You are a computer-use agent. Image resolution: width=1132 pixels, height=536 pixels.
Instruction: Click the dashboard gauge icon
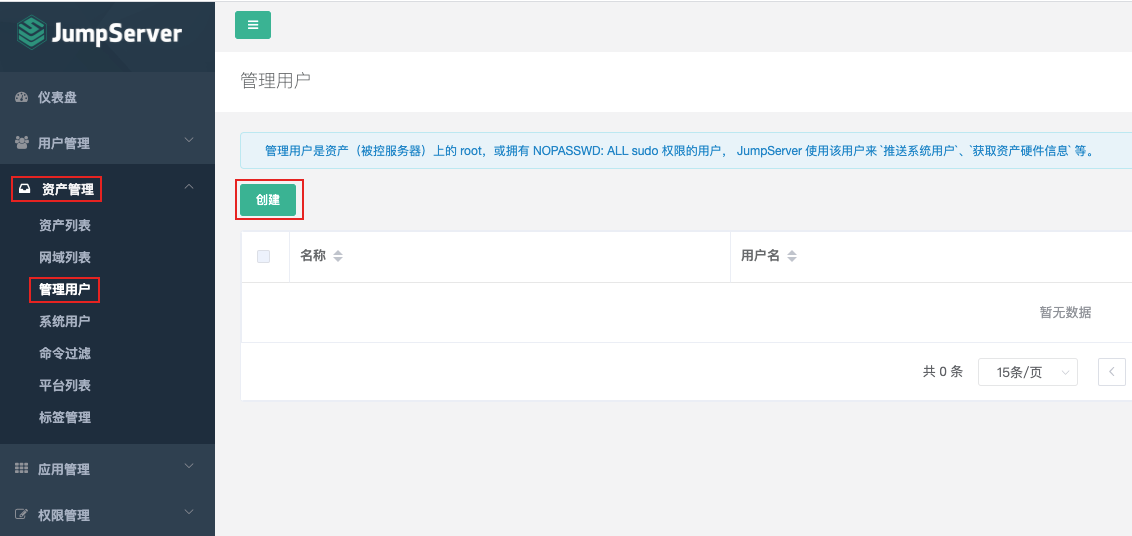(x=22, y=98)
